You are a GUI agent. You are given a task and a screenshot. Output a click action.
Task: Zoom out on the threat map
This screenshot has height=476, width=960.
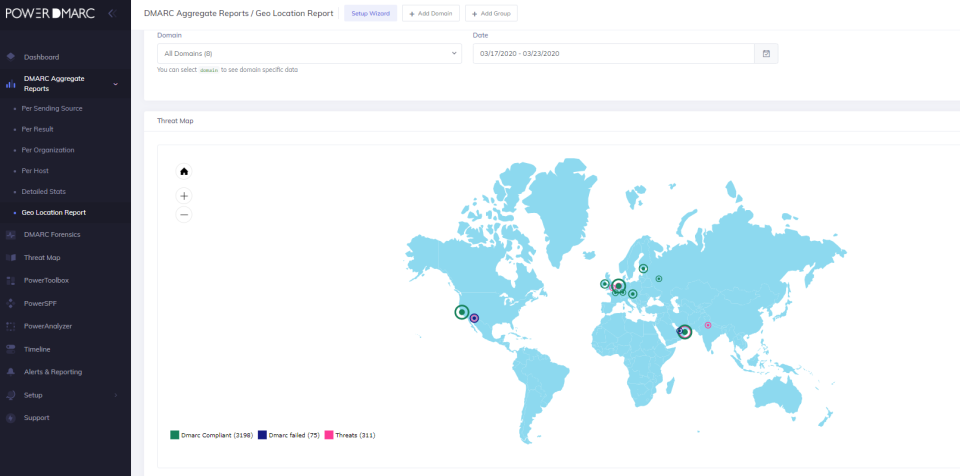coord(184,214)
